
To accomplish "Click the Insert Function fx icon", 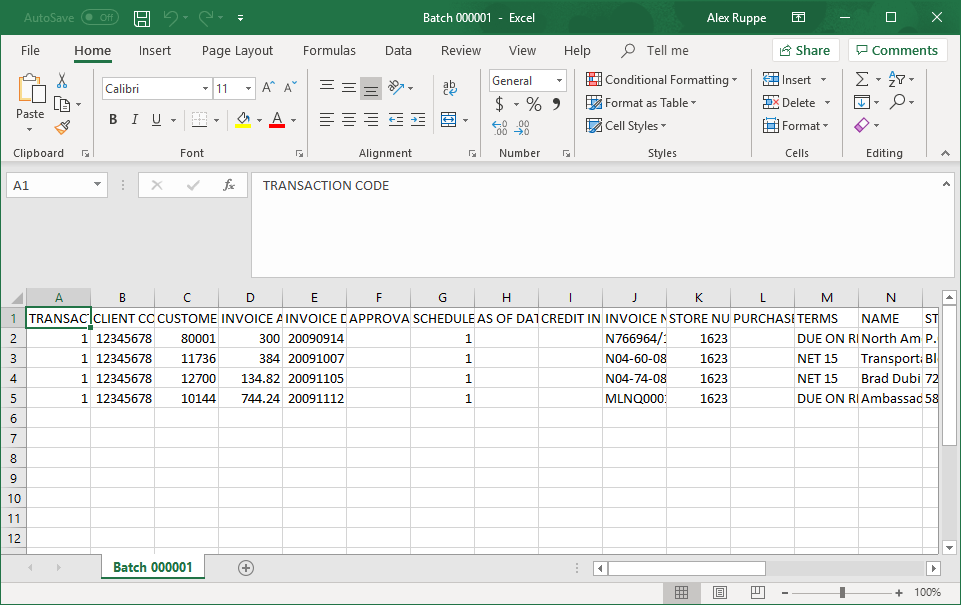I will pyautogui.click(x=229, y=185).
